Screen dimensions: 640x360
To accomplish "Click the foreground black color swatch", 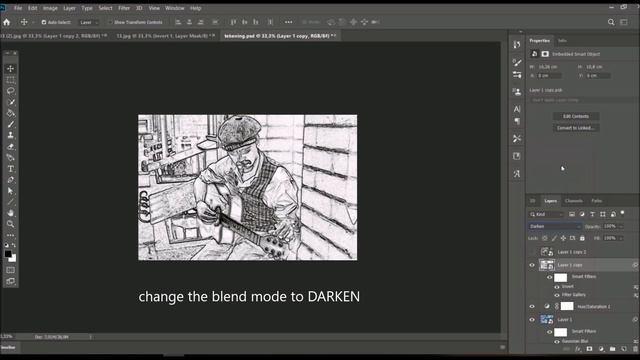I will (x=8, y=254).
